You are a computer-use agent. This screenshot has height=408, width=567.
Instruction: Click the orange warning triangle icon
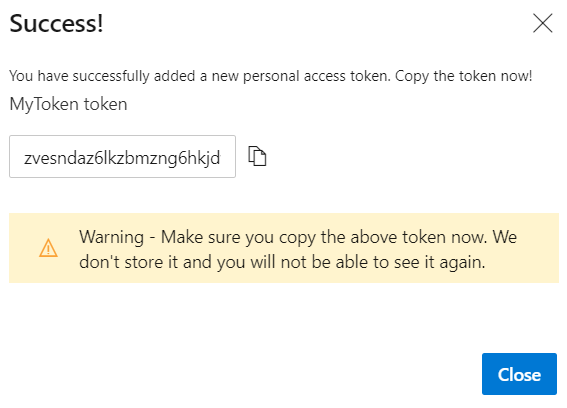[x=48, y=248]
